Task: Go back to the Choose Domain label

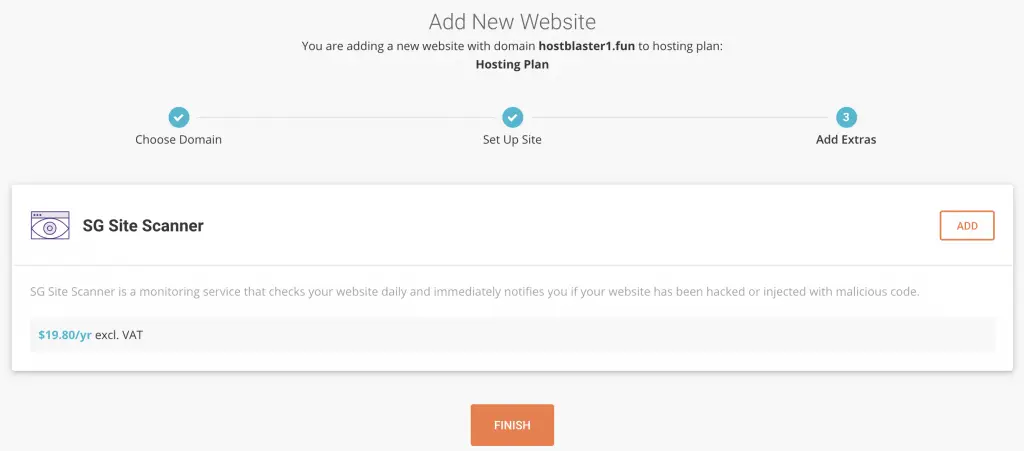Action: coord(178,140)
